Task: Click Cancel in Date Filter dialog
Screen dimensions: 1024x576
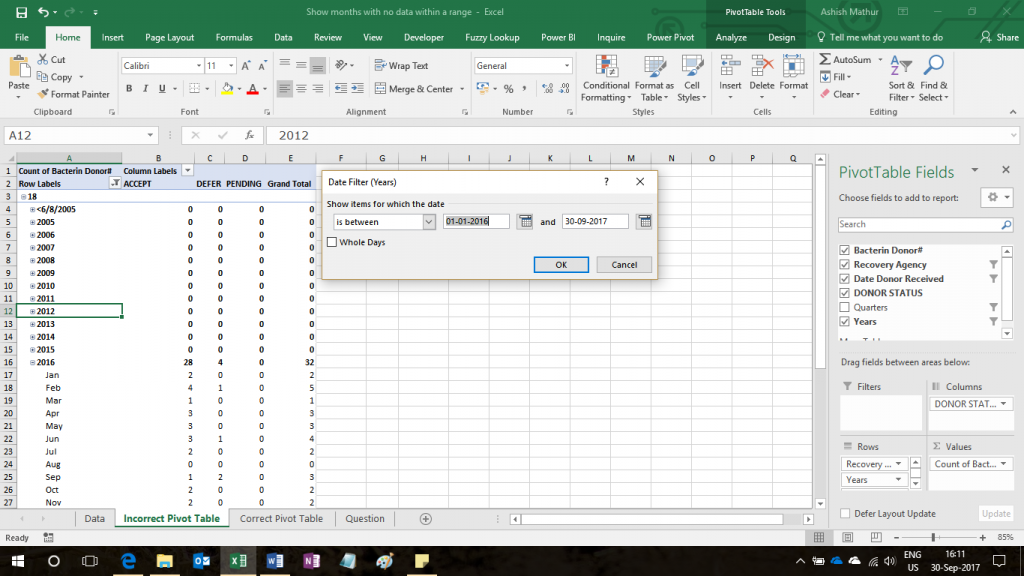Action: coord(624,264)
